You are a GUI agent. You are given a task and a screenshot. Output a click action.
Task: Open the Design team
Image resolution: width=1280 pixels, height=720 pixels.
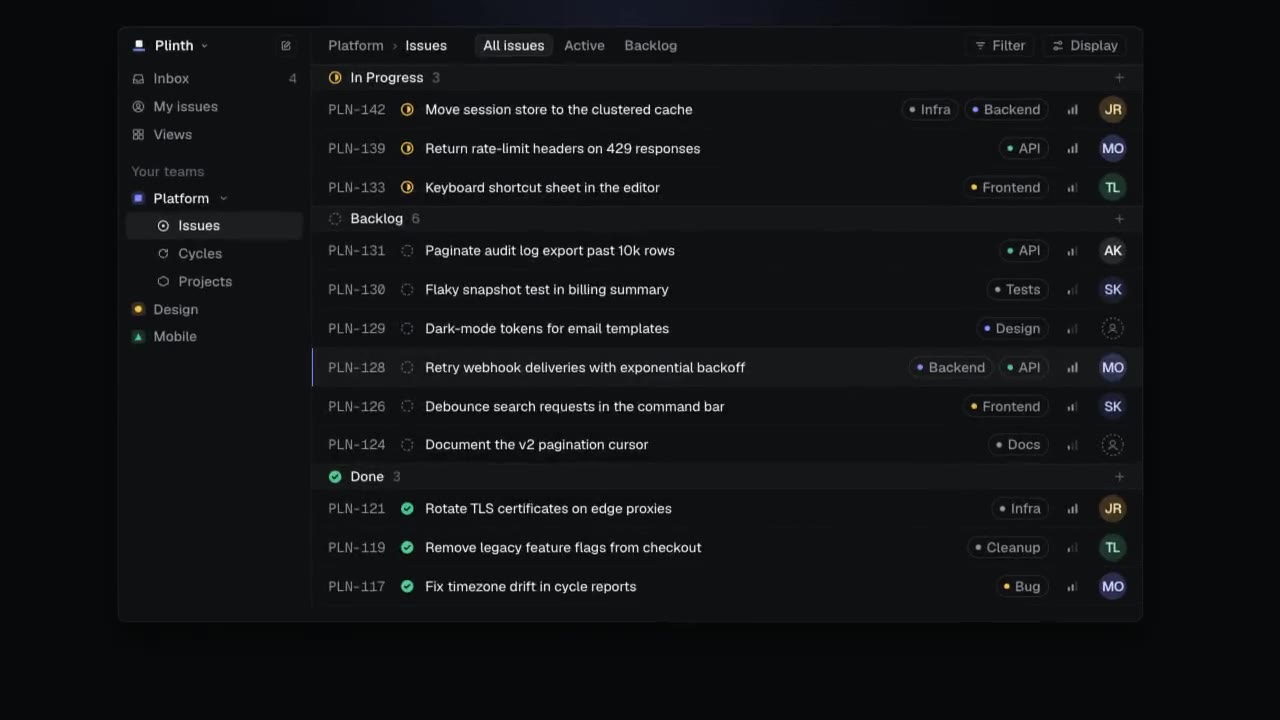click(214, 310)
